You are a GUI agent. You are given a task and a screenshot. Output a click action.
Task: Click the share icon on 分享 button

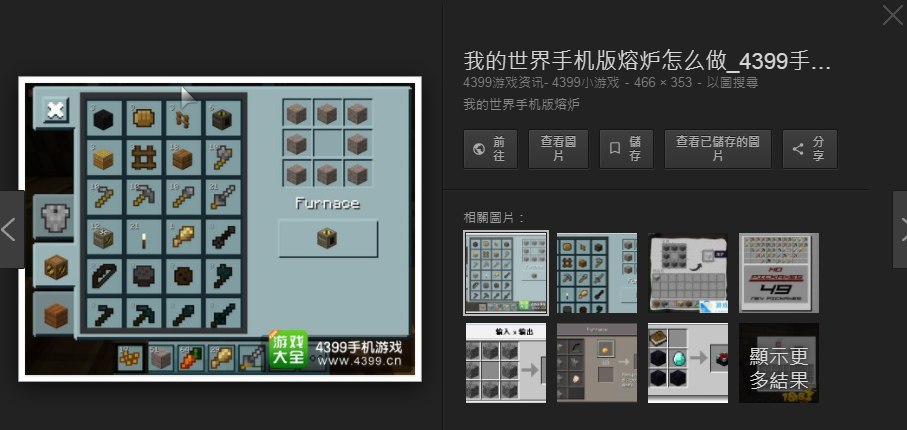coord(798,149)
